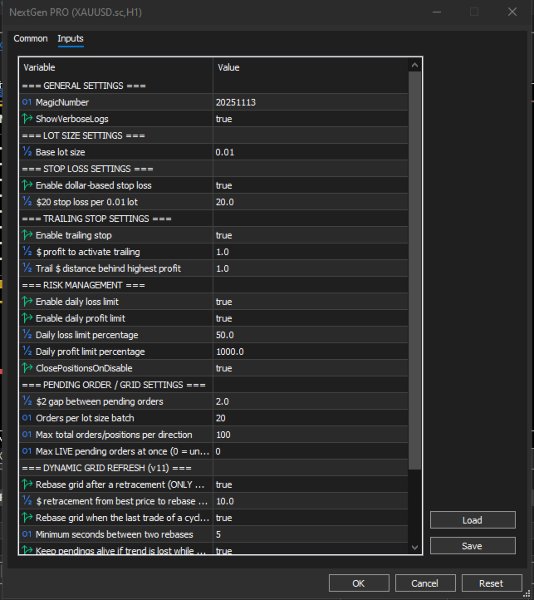Select the MagicNumber value 20251113 field
Viewport: 534px width, 600px height.
[x=310, y=102]
